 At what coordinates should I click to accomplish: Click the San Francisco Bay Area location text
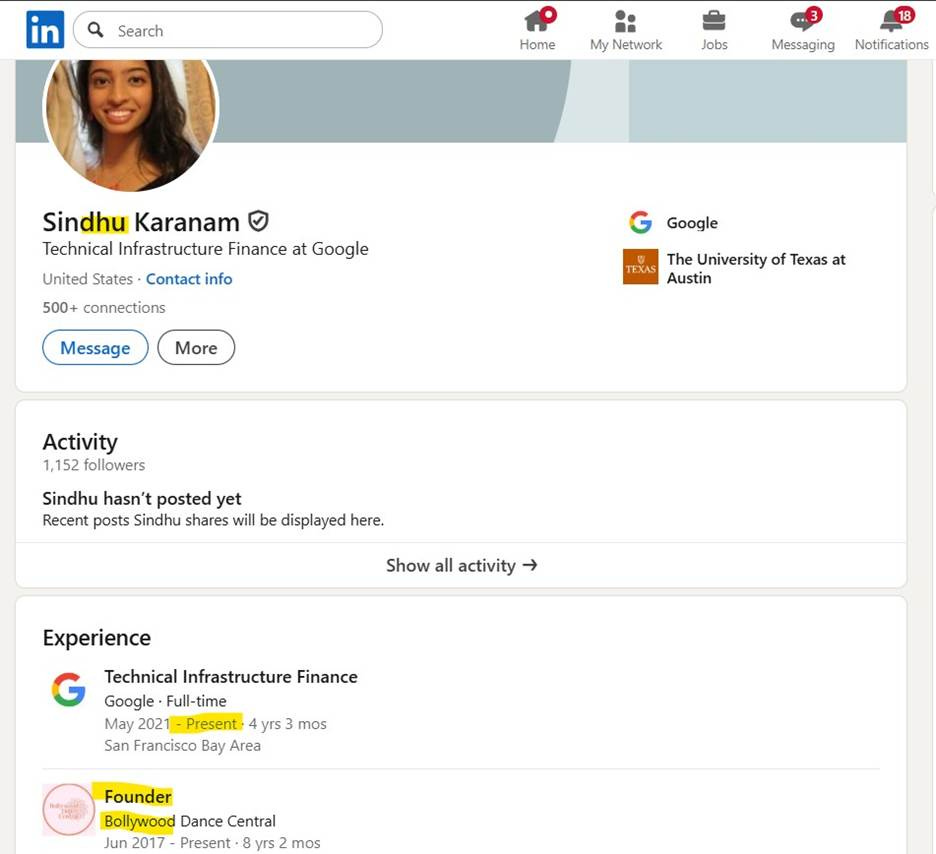(182, 745)
